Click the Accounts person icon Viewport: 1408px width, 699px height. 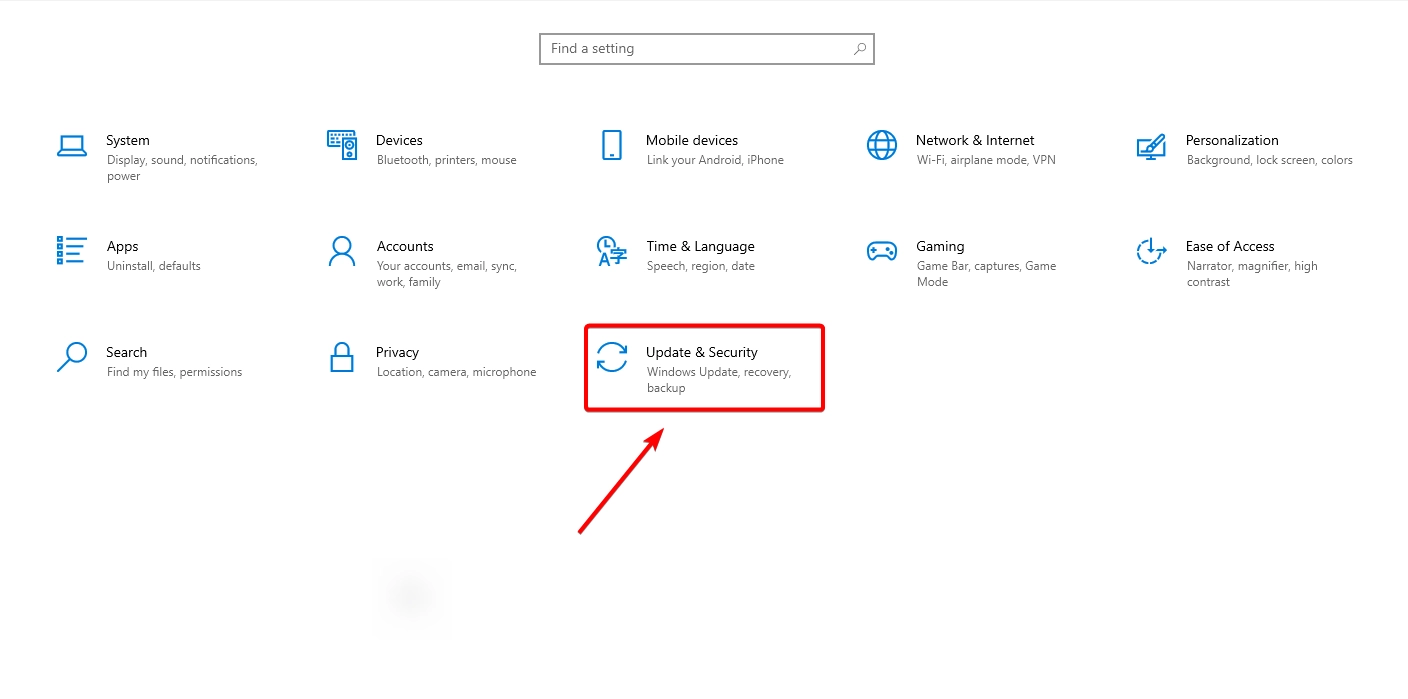pos(342,251)
